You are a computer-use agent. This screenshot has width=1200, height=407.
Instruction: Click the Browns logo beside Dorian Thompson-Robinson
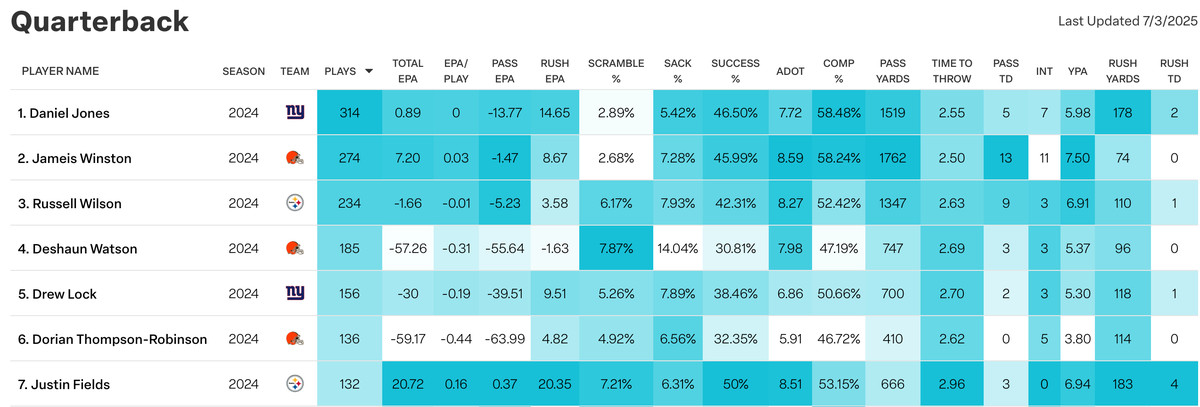coord(294,338)
